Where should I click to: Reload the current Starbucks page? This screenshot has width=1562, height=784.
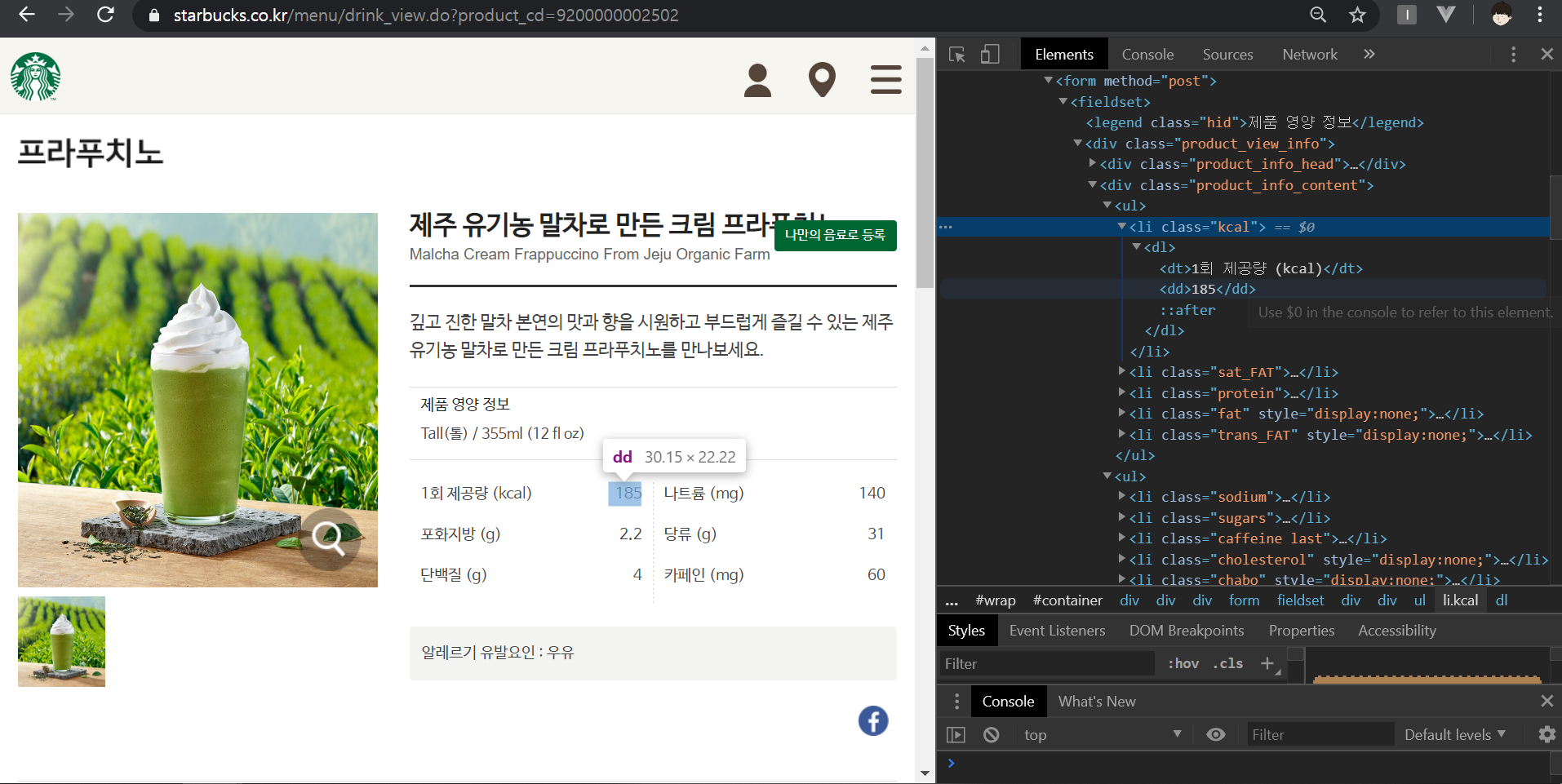coord(105,15)
